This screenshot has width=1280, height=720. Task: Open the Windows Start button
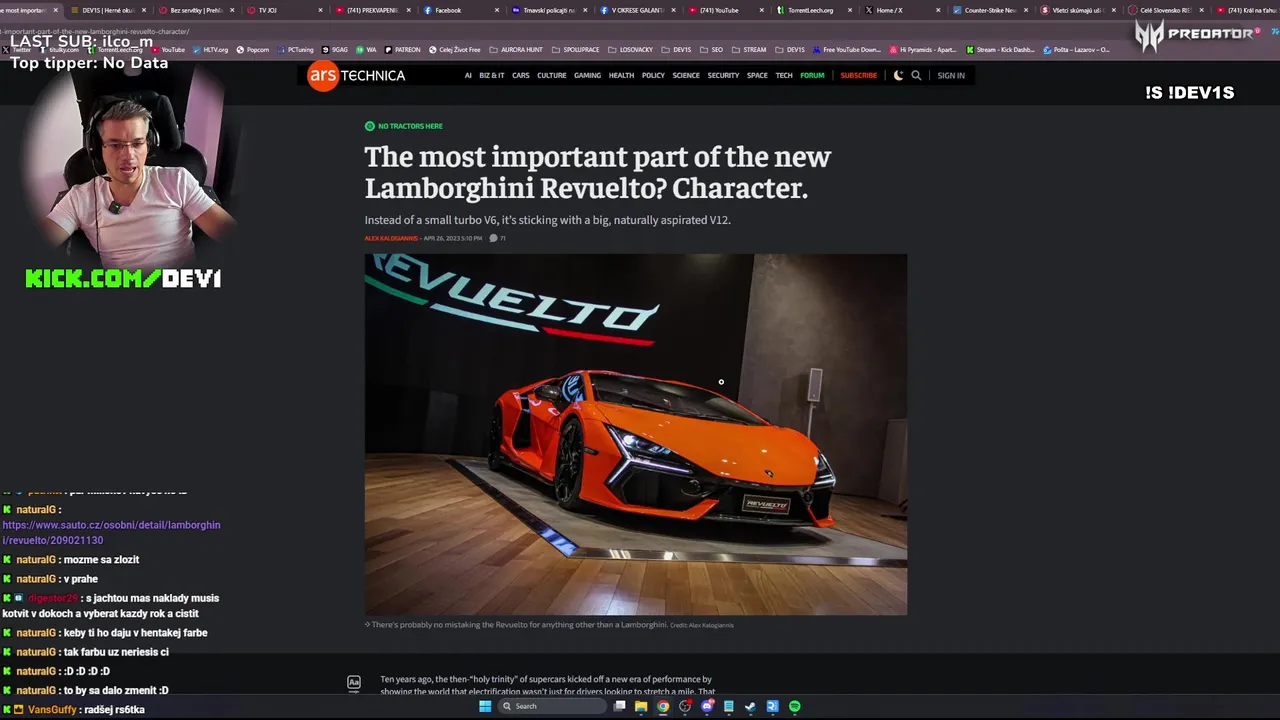(x=485, y=706)
